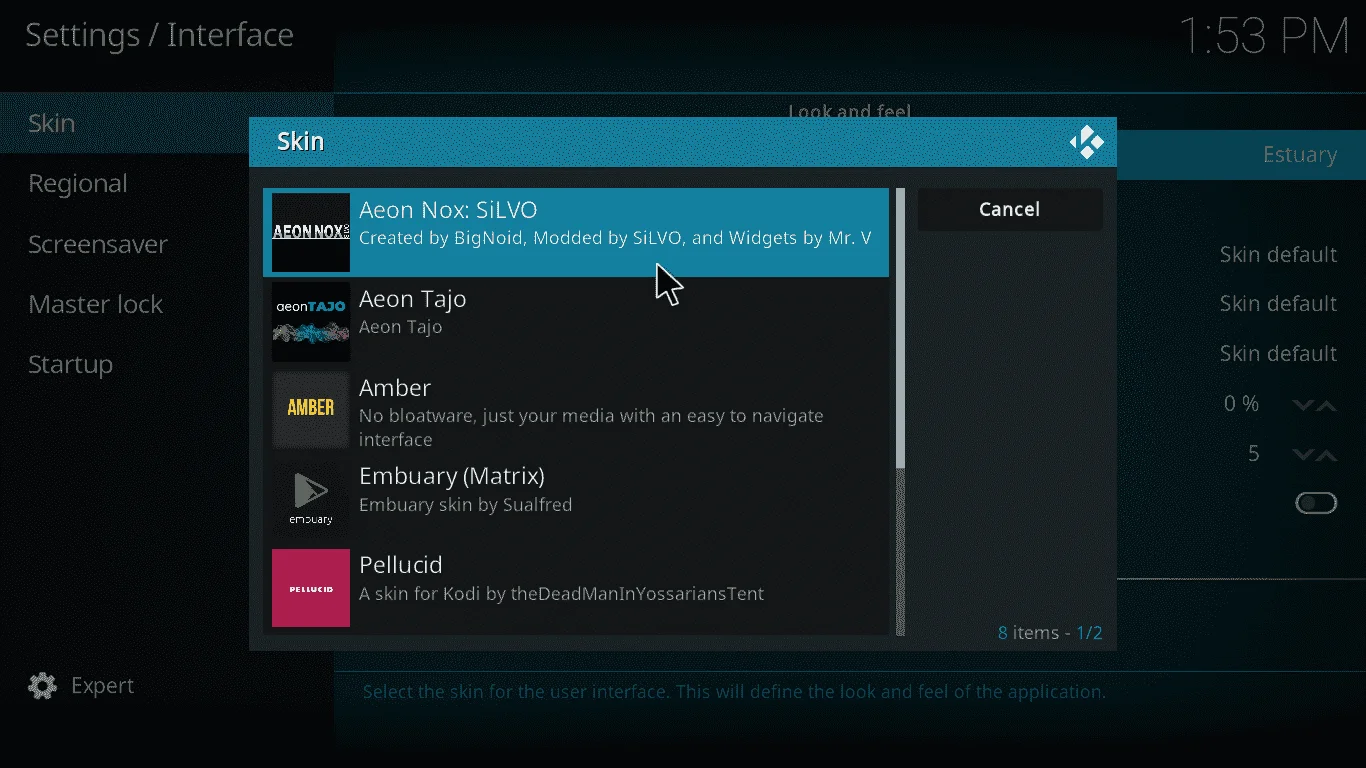The height and width of the screenshot is (768, 1366).
Task: Open the Skin settings category
Action: pos(167,123)
